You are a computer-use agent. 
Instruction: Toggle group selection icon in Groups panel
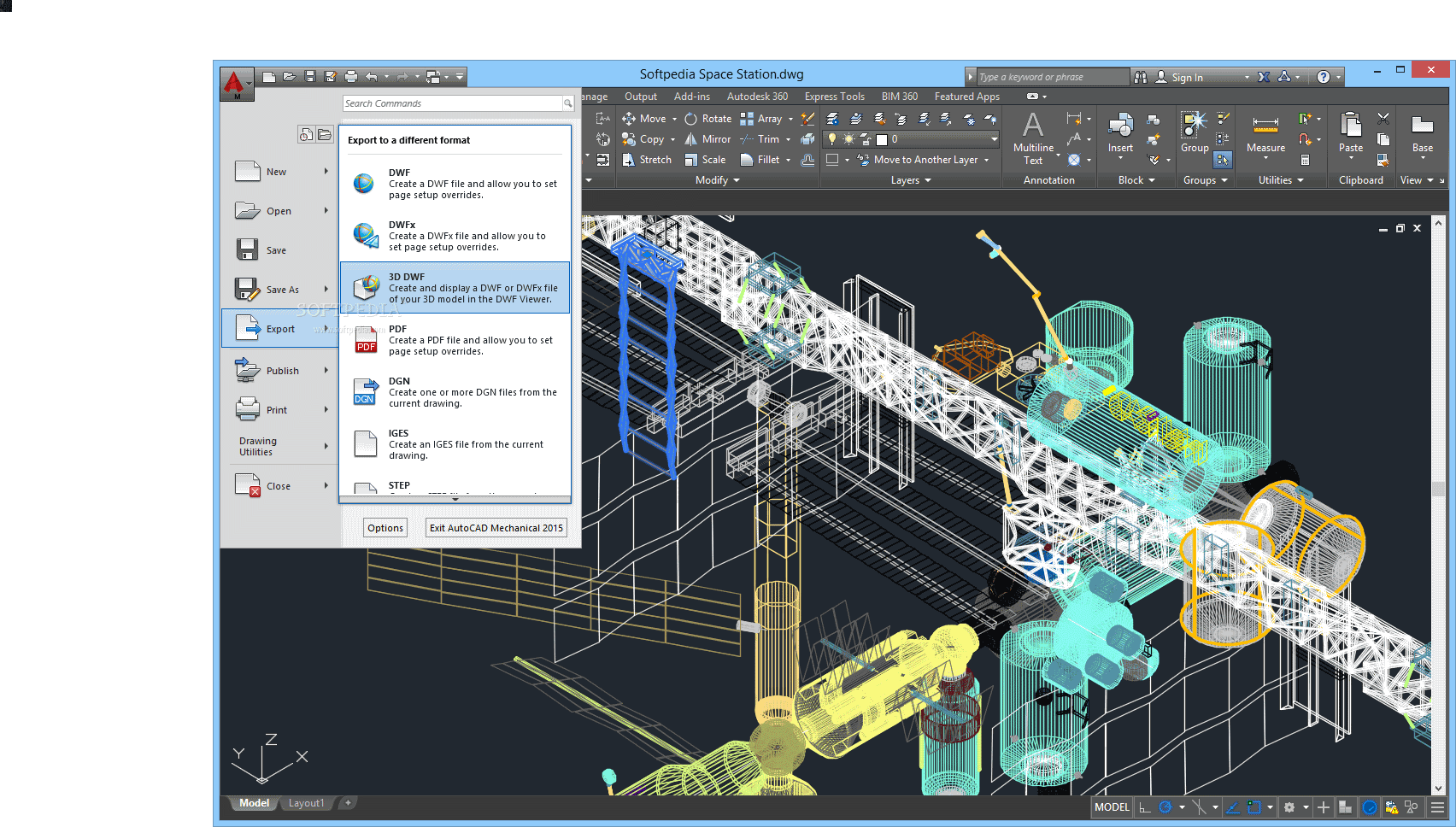tap(1223, 160)
